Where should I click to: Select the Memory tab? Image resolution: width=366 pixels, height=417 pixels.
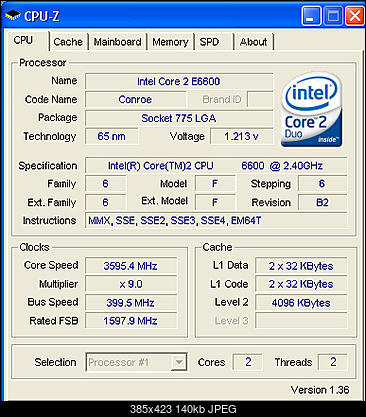coord(170,42)
